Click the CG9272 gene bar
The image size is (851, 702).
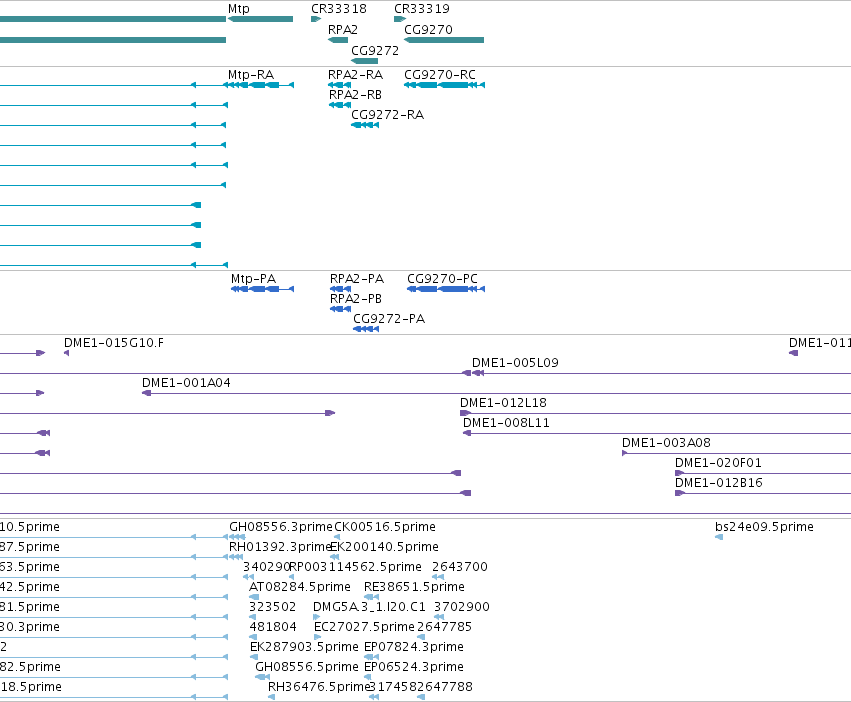[365, 61]
